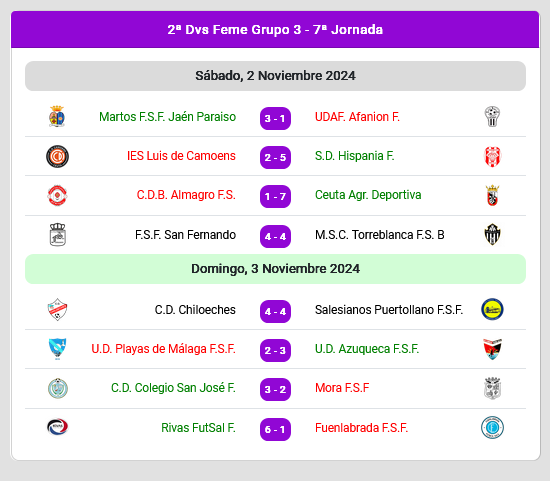Click the C.D. Chiloeches shield badge
Viewport: 550px width, 481px height.
point(57,309)
